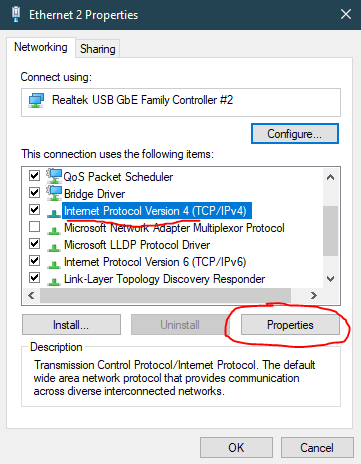Switch to the Sharing tab
Image resolution: width=361 pixels, height=464 pixels.
(x=97, y=49)
